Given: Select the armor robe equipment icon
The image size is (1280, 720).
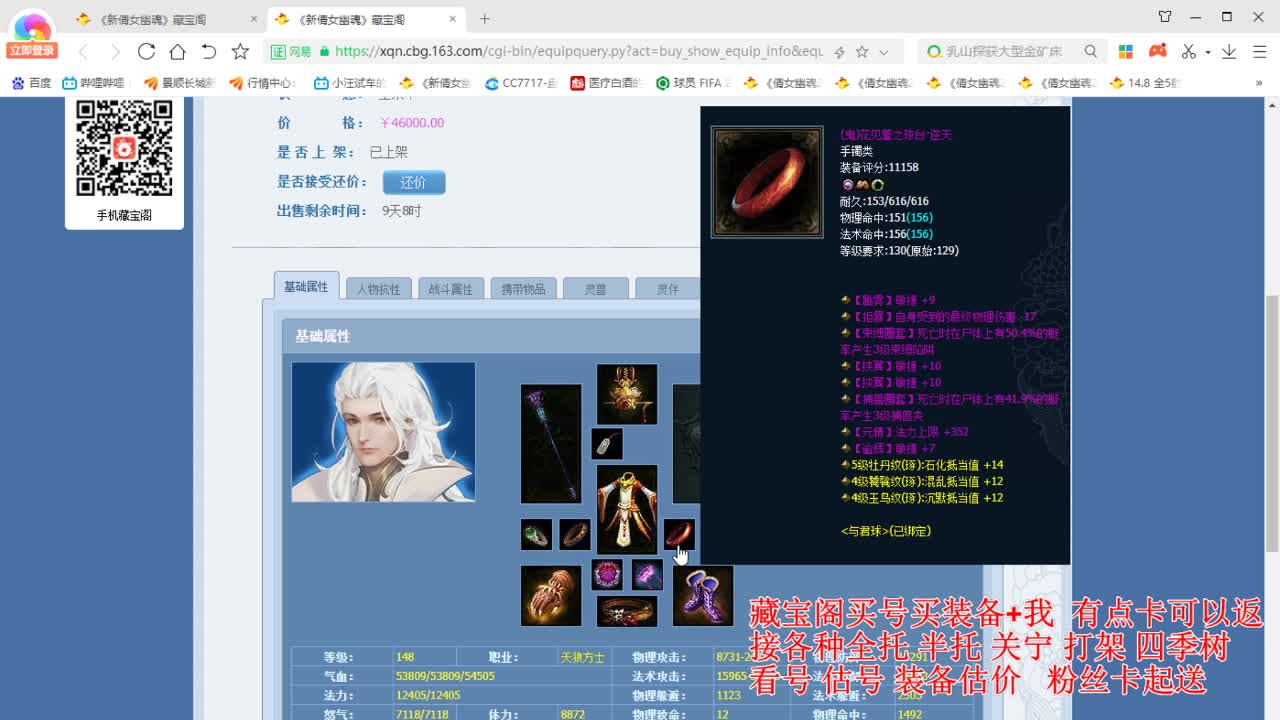Looking at the screenshot, I should (627, 510).
